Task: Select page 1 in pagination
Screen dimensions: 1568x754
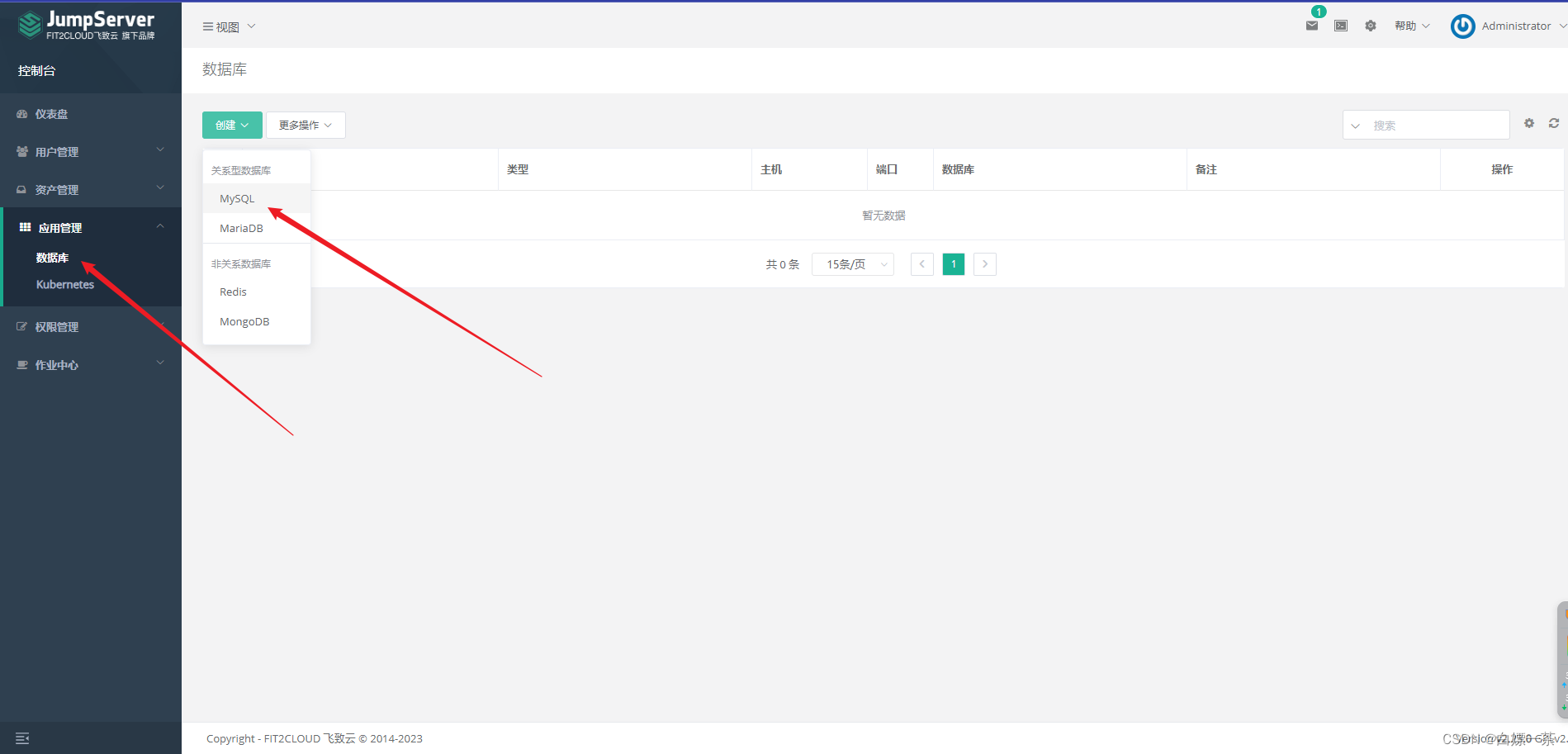Action: (954, 264)
